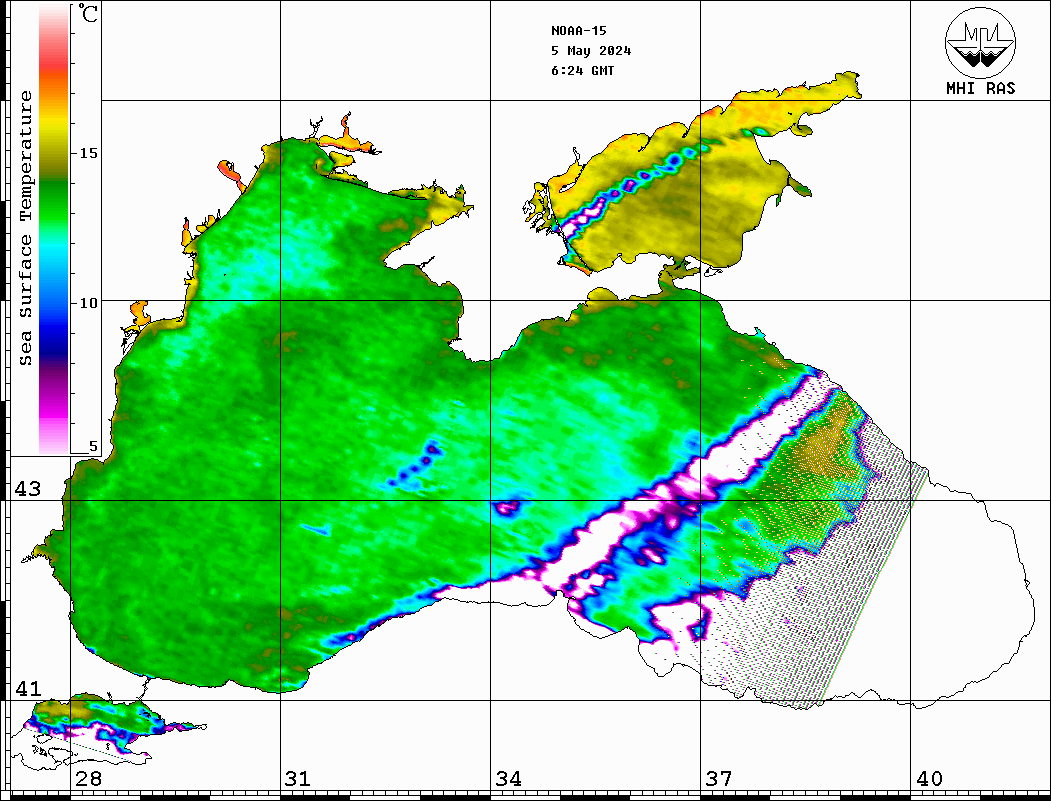Image resolution: width=1051 pixels, height=801 pixels.
Task: Click the longitude label '34'
Action: (x=508, y=779)
